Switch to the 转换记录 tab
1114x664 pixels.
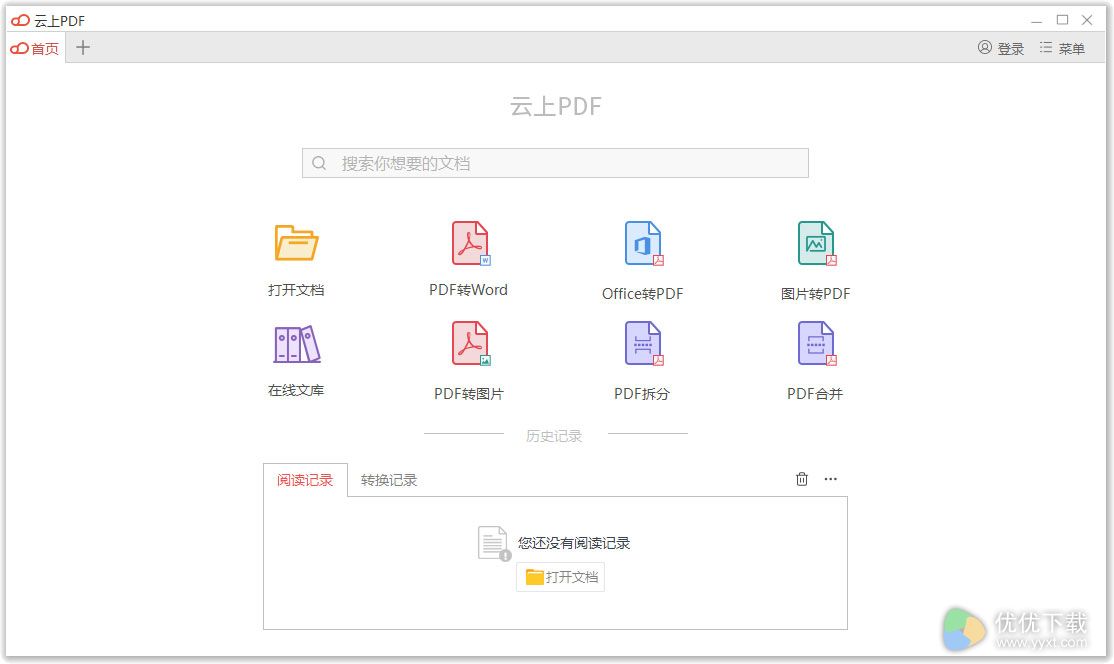coord(389,480)
